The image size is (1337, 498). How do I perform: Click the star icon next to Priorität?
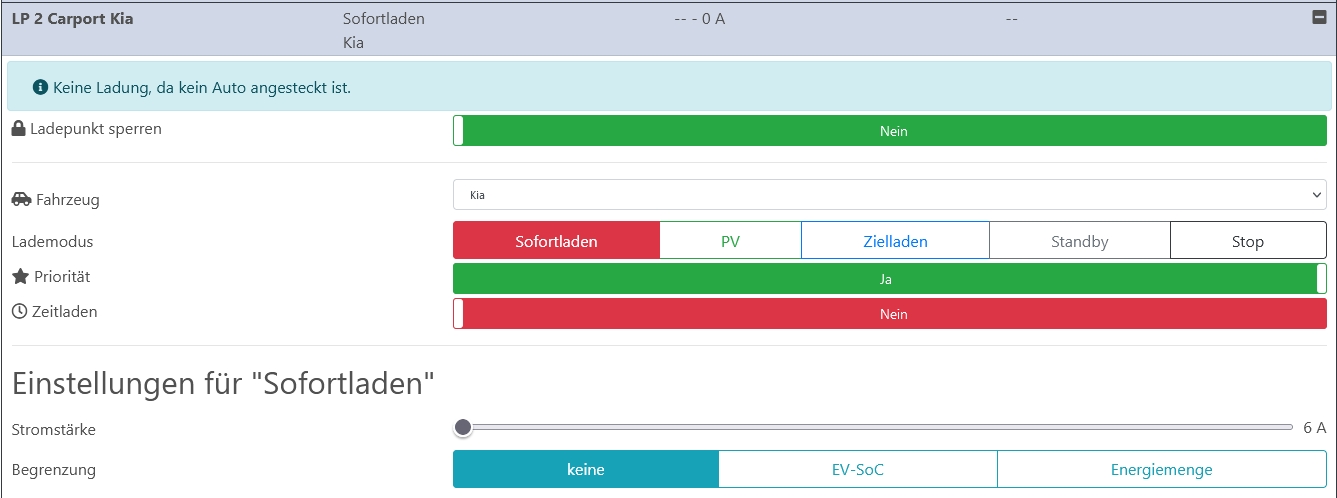click(x=20, y=277)
